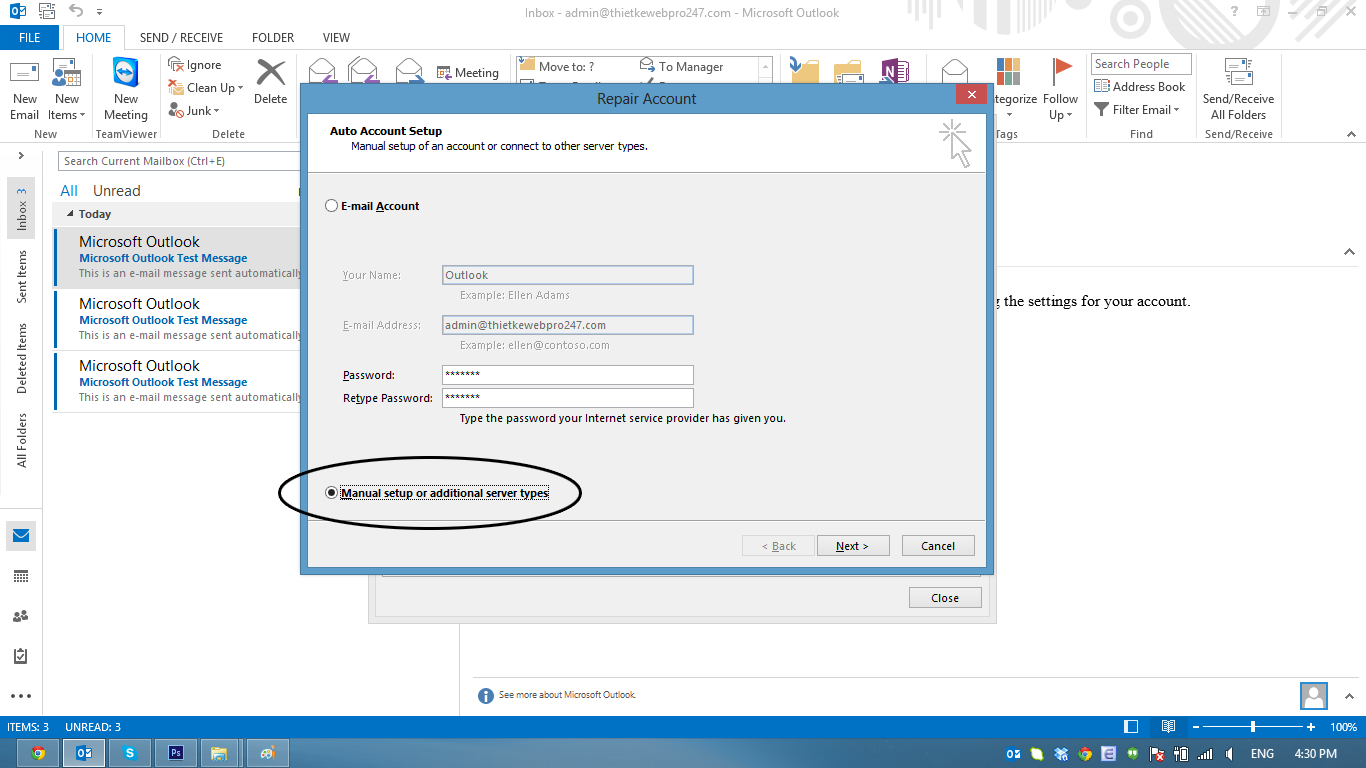Customize Quick Access Toolbar dropdown
This screenshot has height=768, width=1366.
pos(100,12)
